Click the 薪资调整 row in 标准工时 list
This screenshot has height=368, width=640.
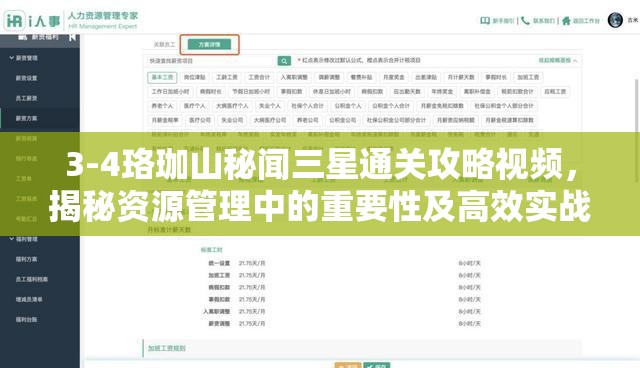point(219,324)
